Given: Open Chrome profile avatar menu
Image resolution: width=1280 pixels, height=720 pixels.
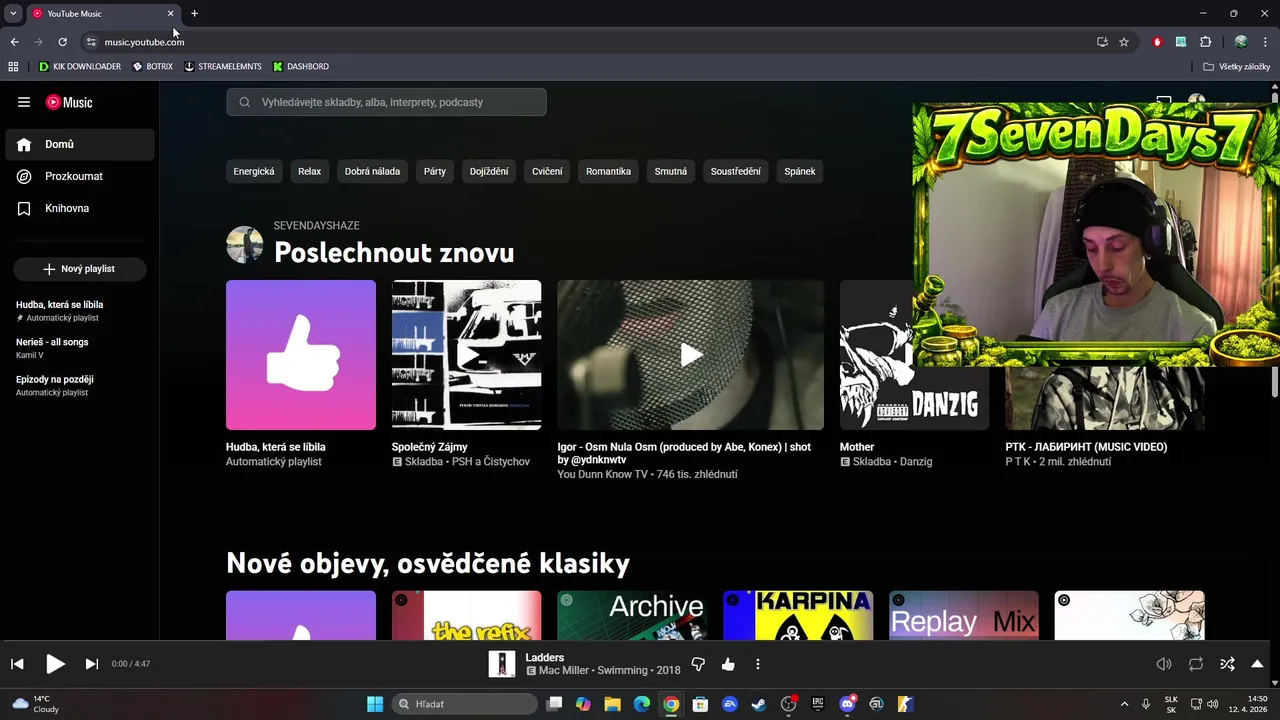Looking at the screenshot, I should [x=1241, y=42].
